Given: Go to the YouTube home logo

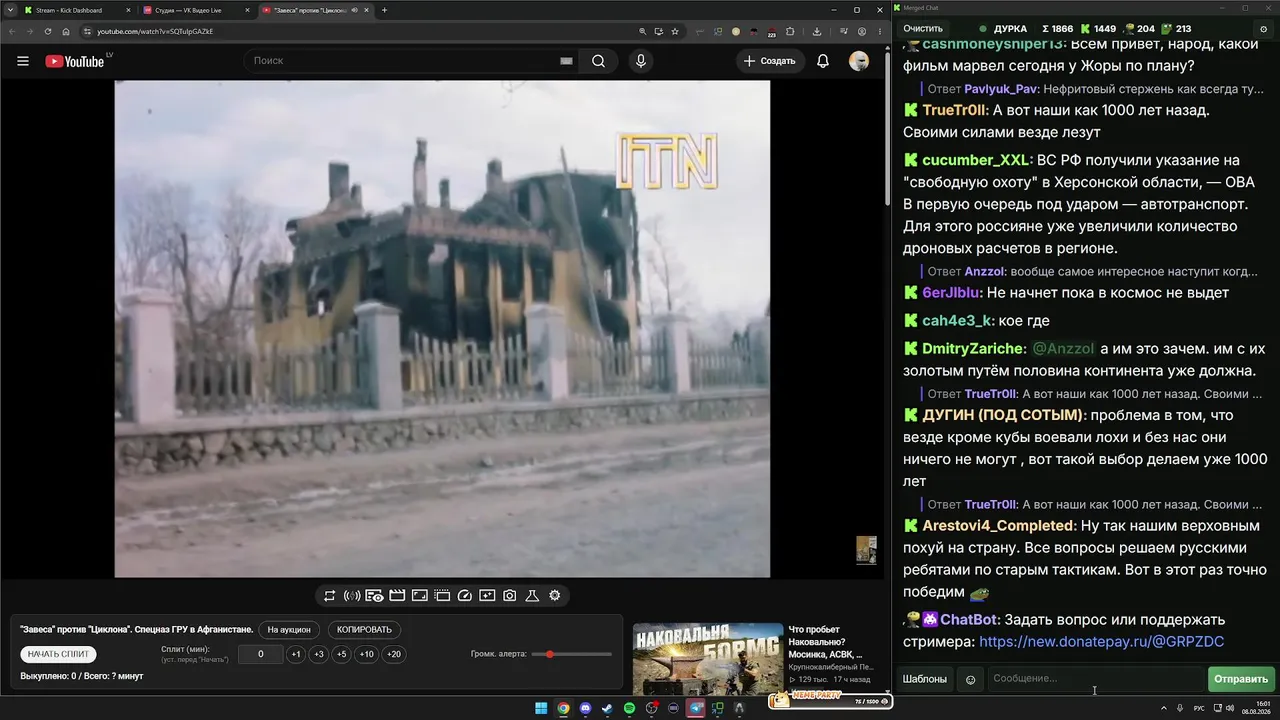Looking at the screenshot, I should point(75,61).
